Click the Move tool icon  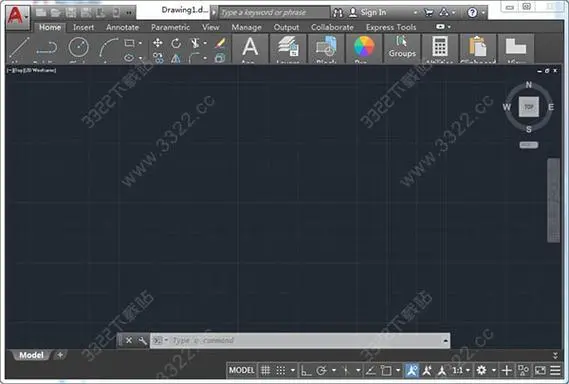pyautogui.click(x=157, y=43)
